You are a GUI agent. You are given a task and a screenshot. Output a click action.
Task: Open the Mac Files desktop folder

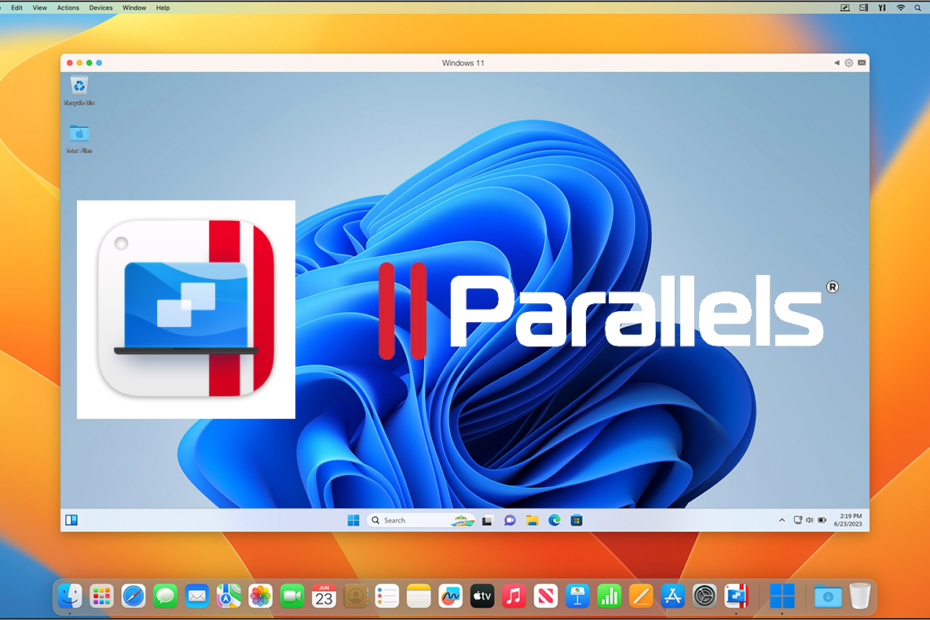[x=79, y=135]
